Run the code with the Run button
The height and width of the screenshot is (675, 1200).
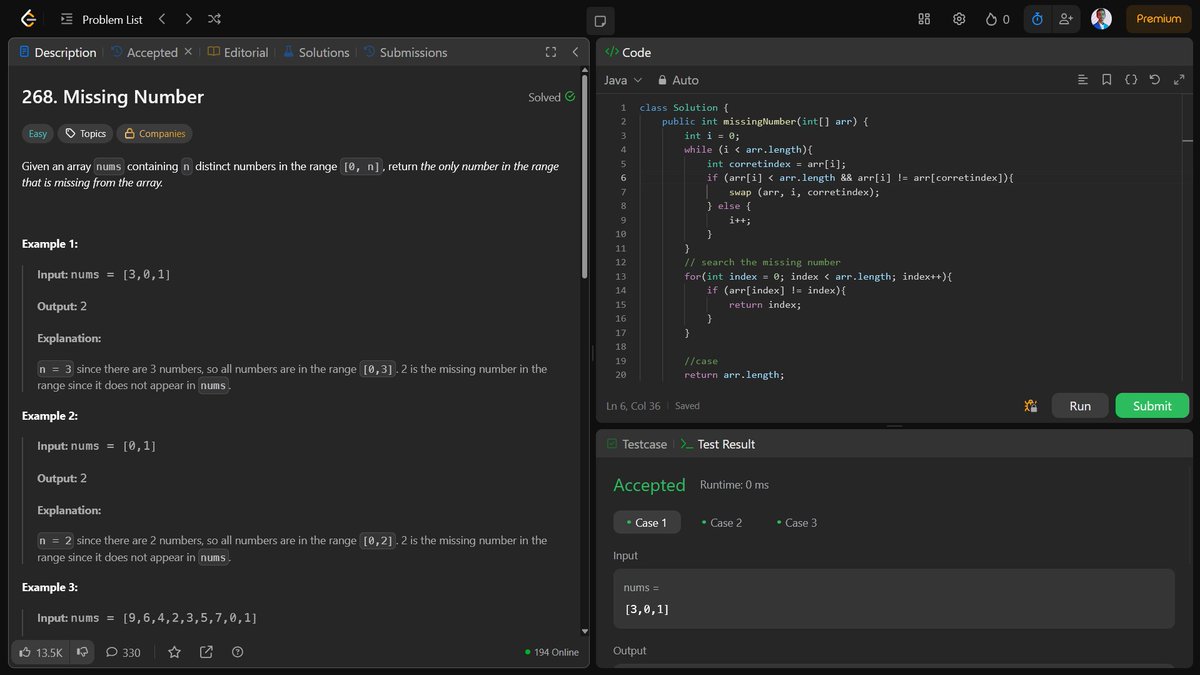pyautogui.click(x=1080, y=406)
